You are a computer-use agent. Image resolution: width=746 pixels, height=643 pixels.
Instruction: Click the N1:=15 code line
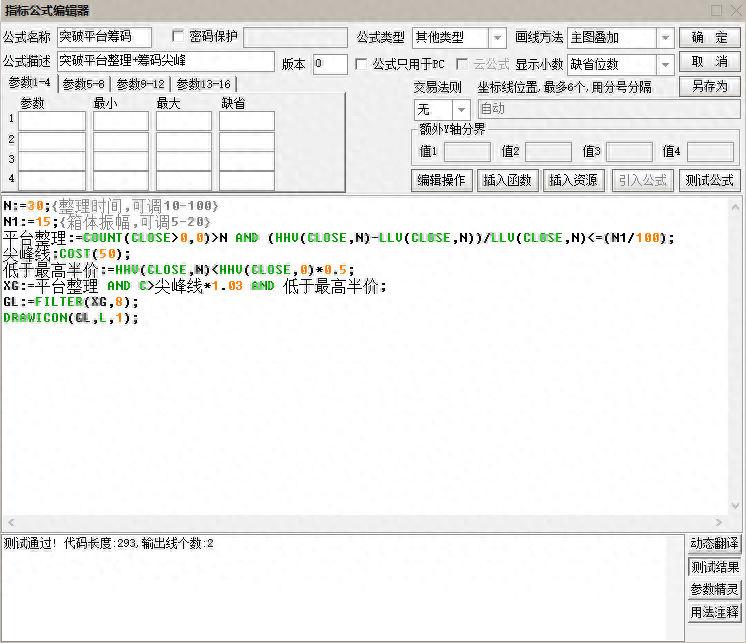tap(106, 222)
